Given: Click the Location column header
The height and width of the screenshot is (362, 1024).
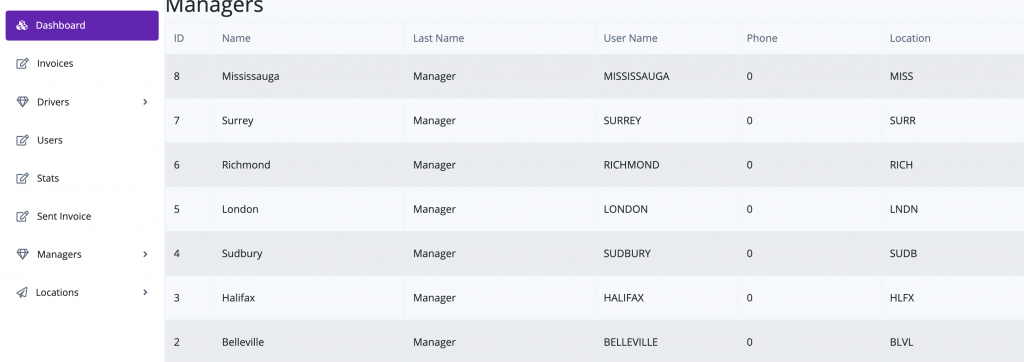Looking at the screenshot, I should click(x=910, y=38).
